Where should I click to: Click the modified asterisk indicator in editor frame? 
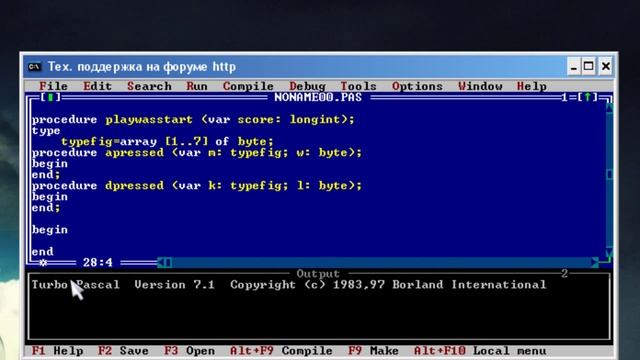point(43,262)
